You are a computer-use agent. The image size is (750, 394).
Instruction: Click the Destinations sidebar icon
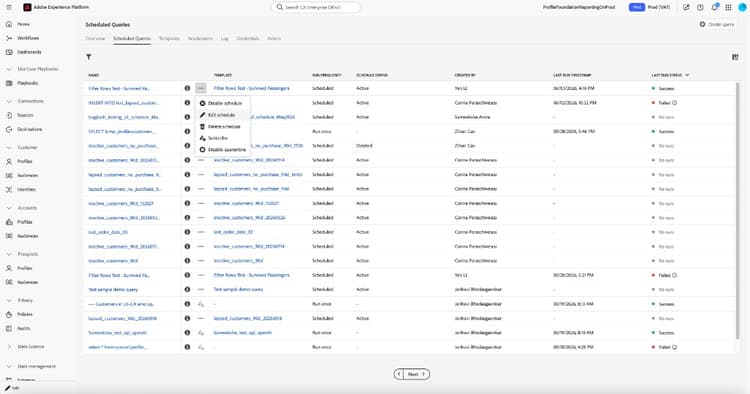click(x=9, y=129)
